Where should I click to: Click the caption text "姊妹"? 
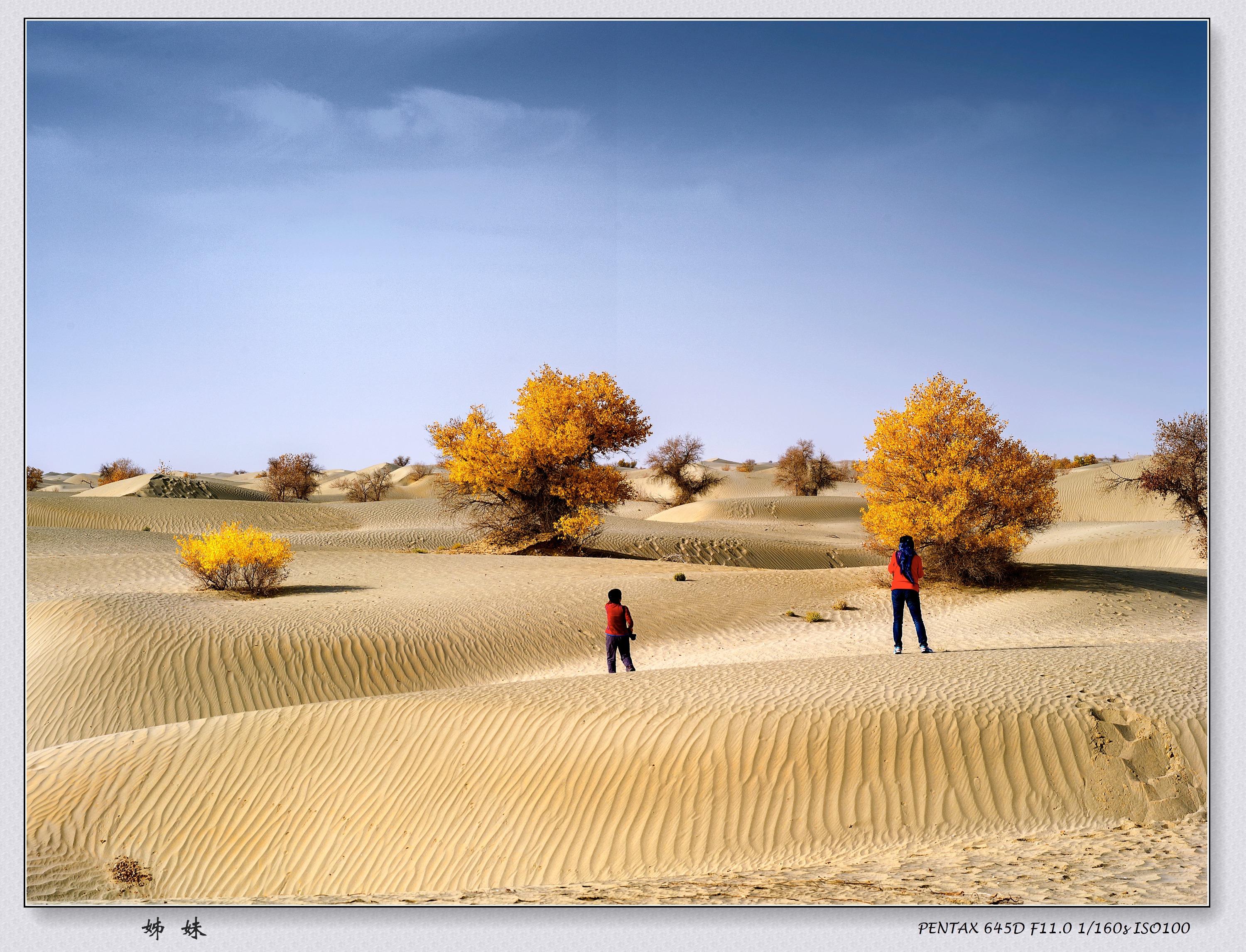(174, 929)
